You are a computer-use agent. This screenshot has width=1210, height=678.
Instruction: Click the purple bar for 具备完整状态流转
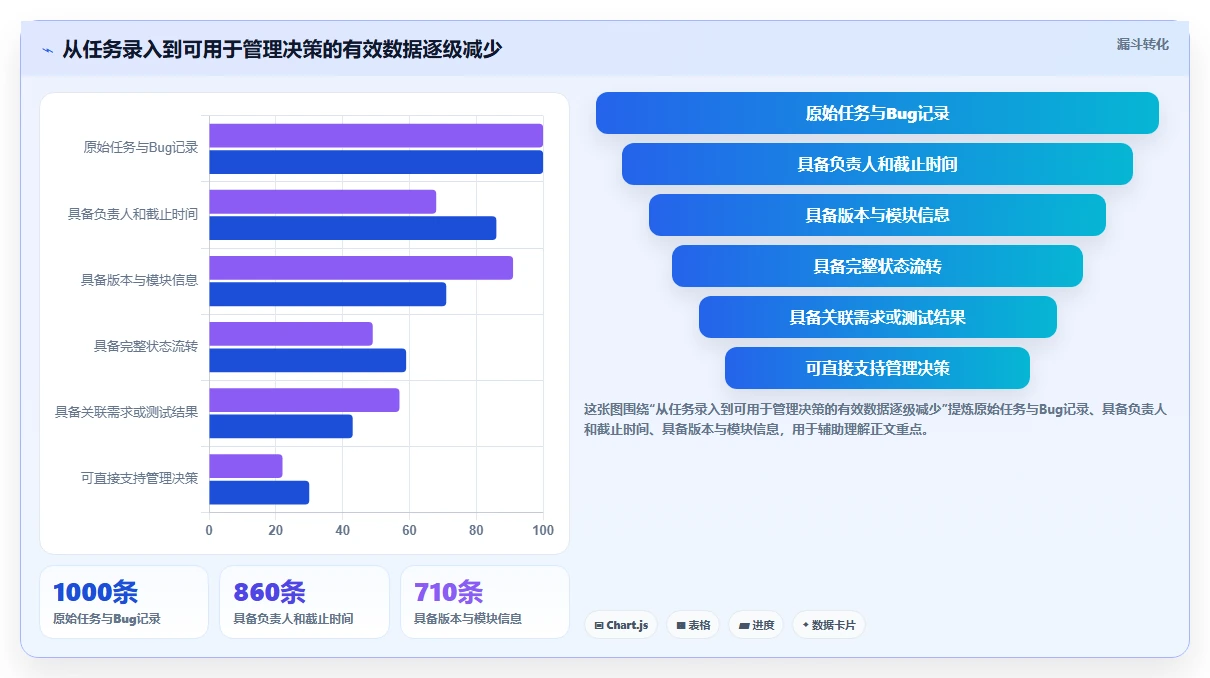click(x=291, y=334)
